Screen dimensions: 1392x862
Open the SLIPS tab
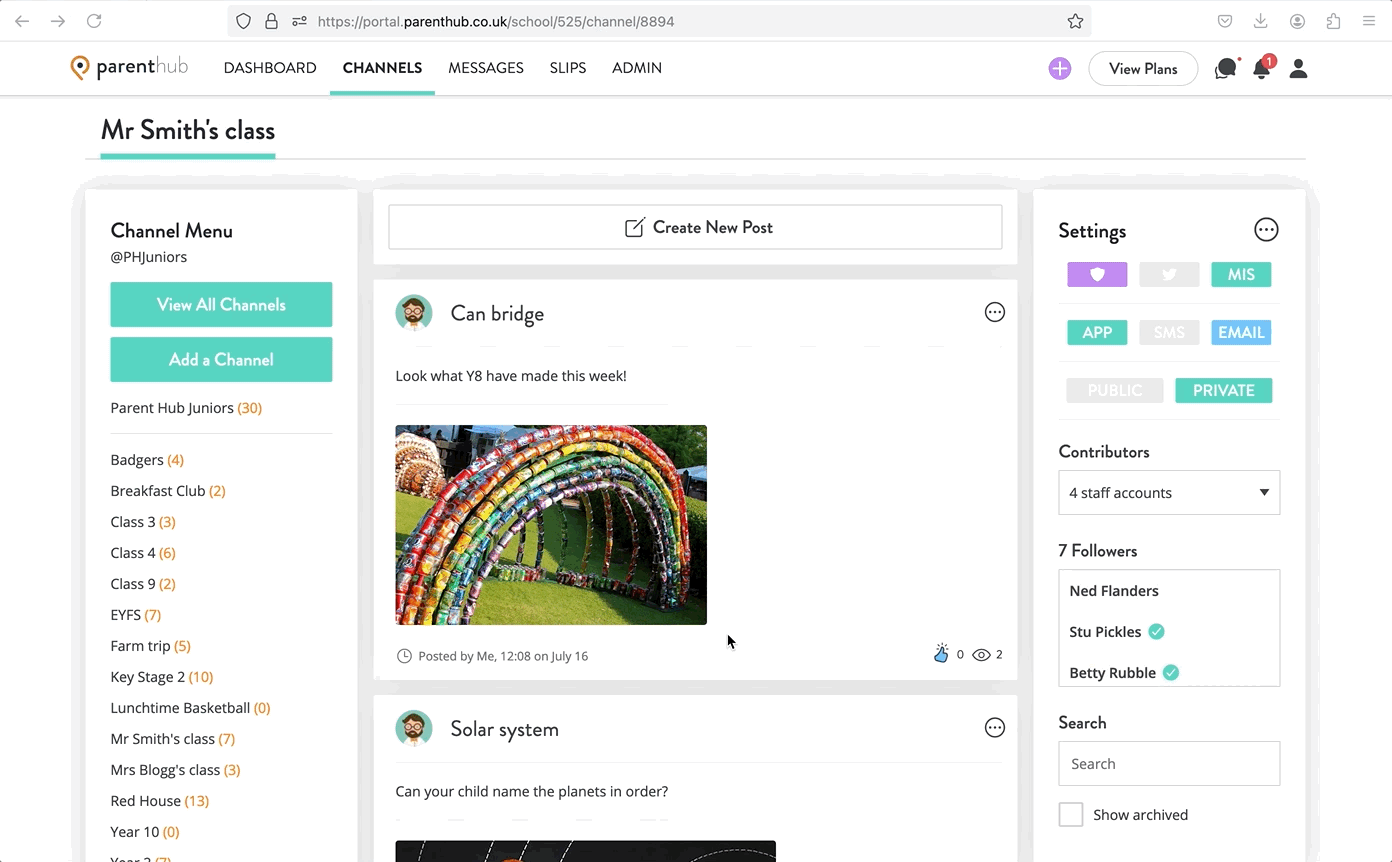pos(568,68)
